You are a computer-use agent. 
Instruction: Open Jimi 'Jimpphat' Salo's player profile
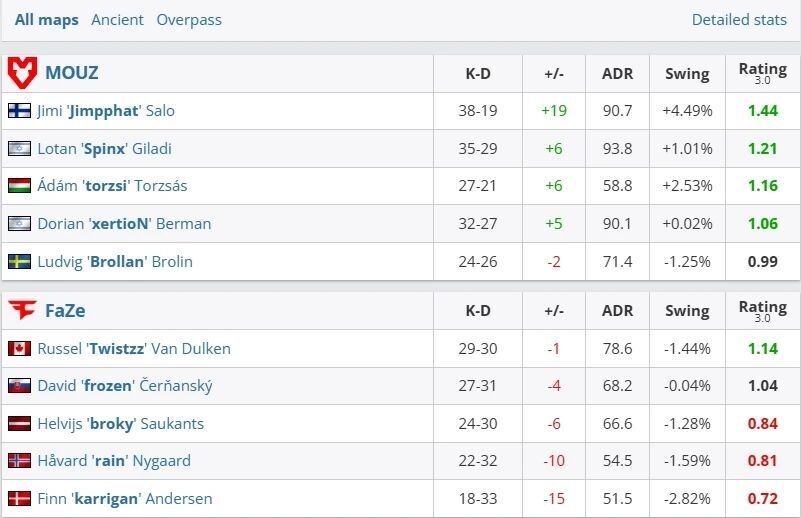tap(106, 111)
